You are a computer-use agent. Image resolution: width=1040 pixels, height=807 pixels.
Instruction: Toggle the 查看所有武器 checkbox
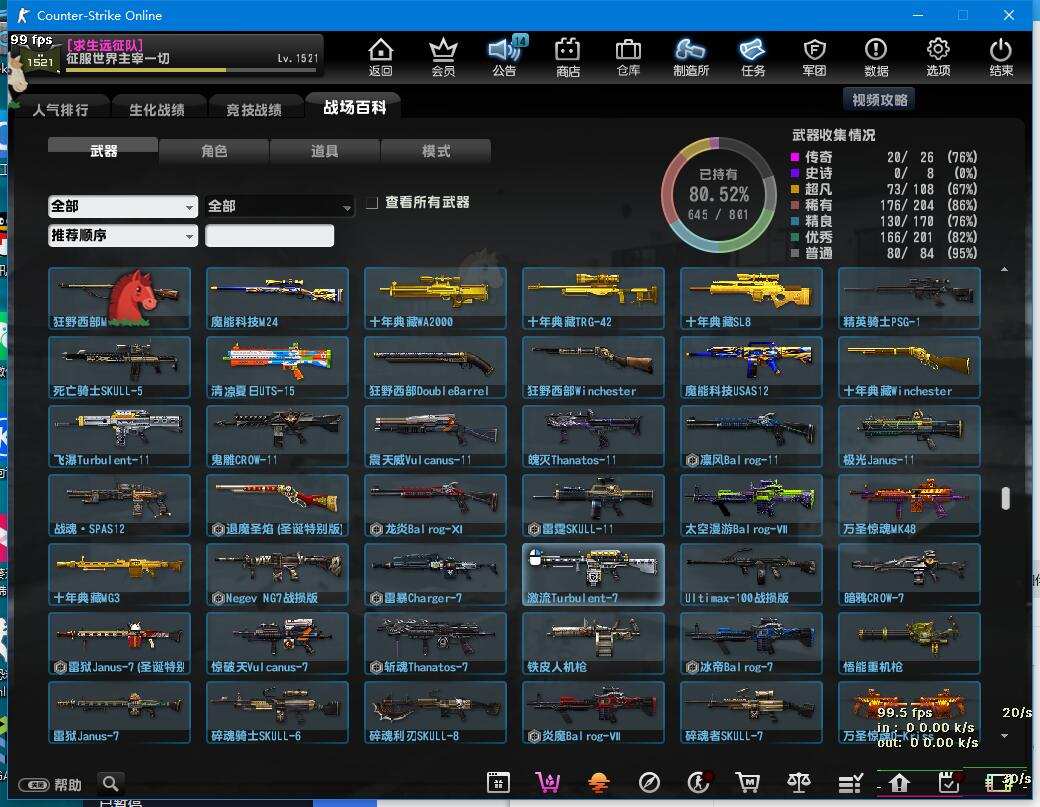pyautogui.click(x=372, y=202)
